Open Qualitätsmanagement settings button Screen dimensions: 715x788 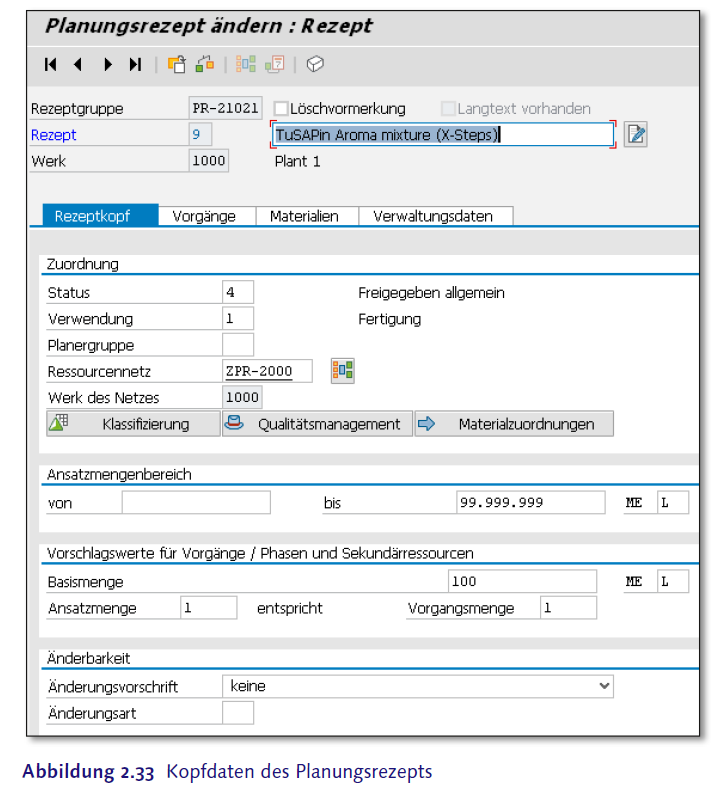click(317, 424)
